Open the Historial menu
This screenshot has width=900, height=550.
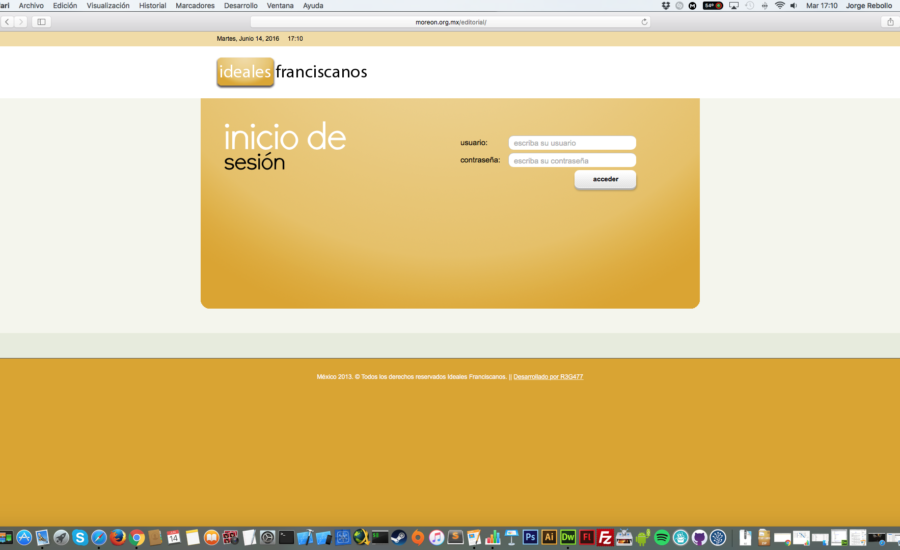152,6
